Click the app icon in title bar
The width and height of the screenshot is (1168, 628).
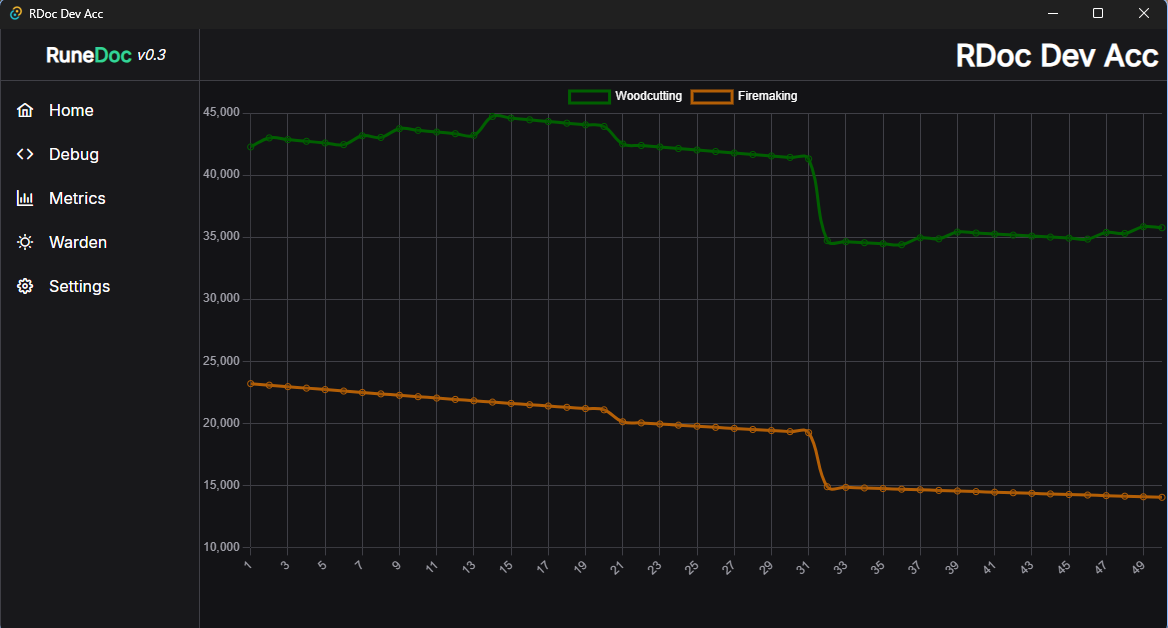[x=16, y=14]
